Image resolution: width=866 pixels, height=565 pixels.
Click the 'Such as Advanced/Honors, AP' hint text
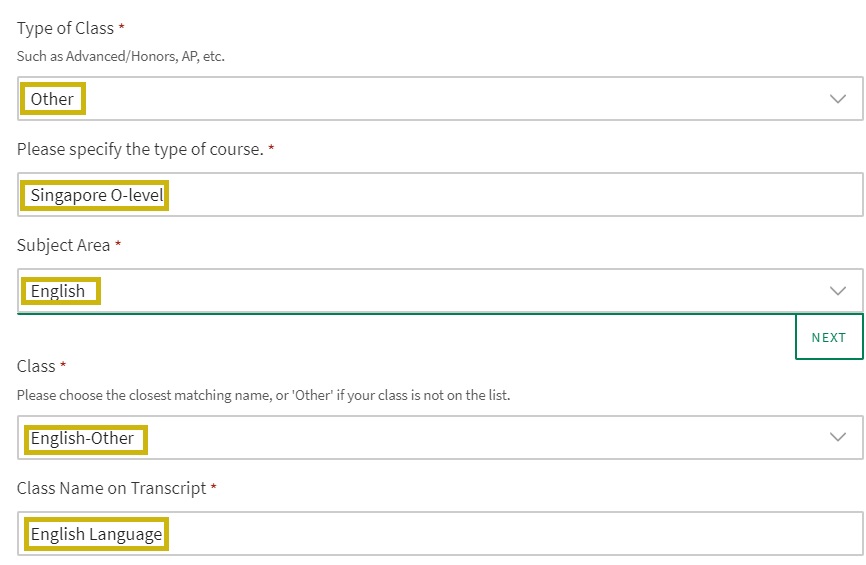click(x=121, y=56)
